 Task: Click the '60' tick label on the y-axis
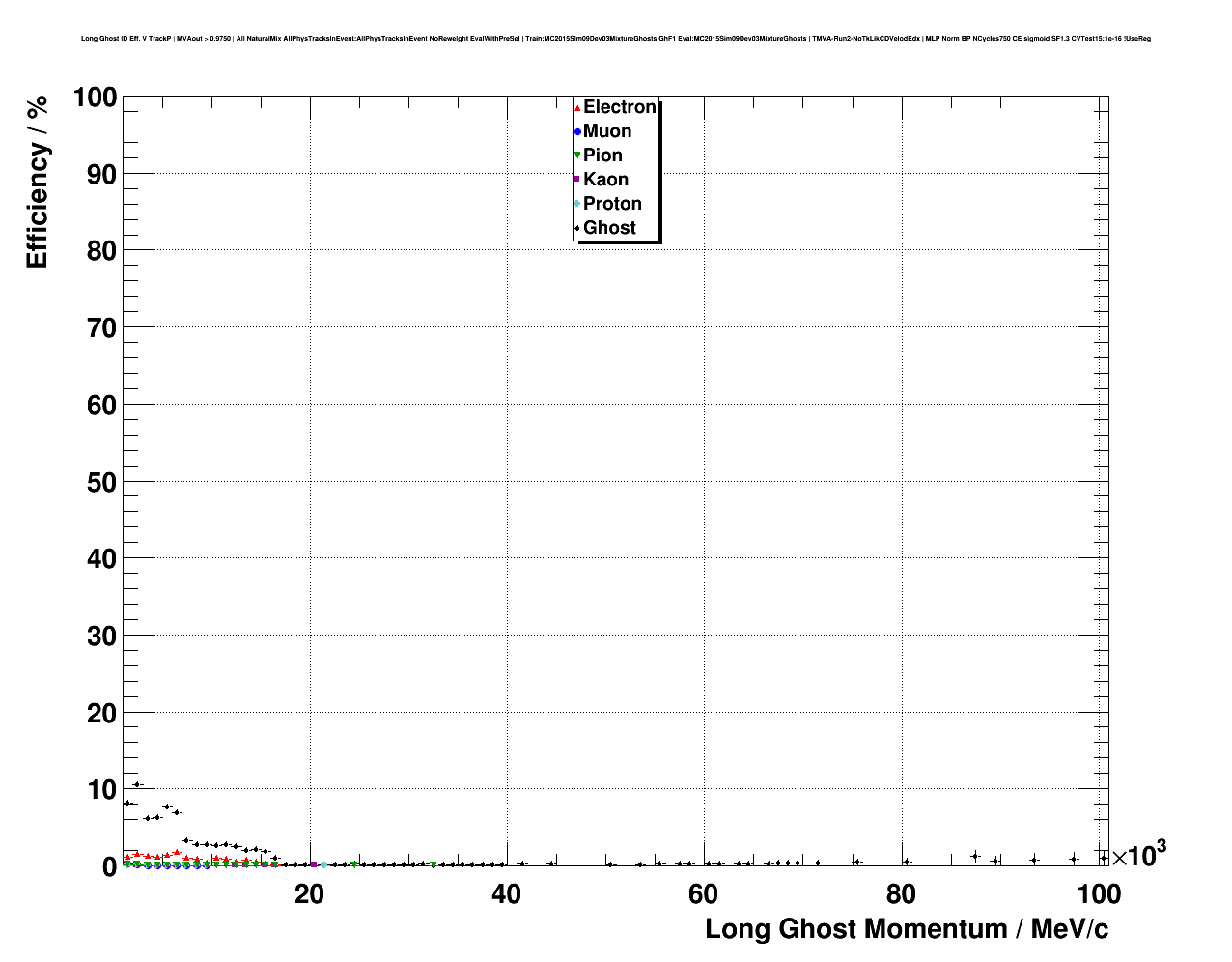[101, 406]
